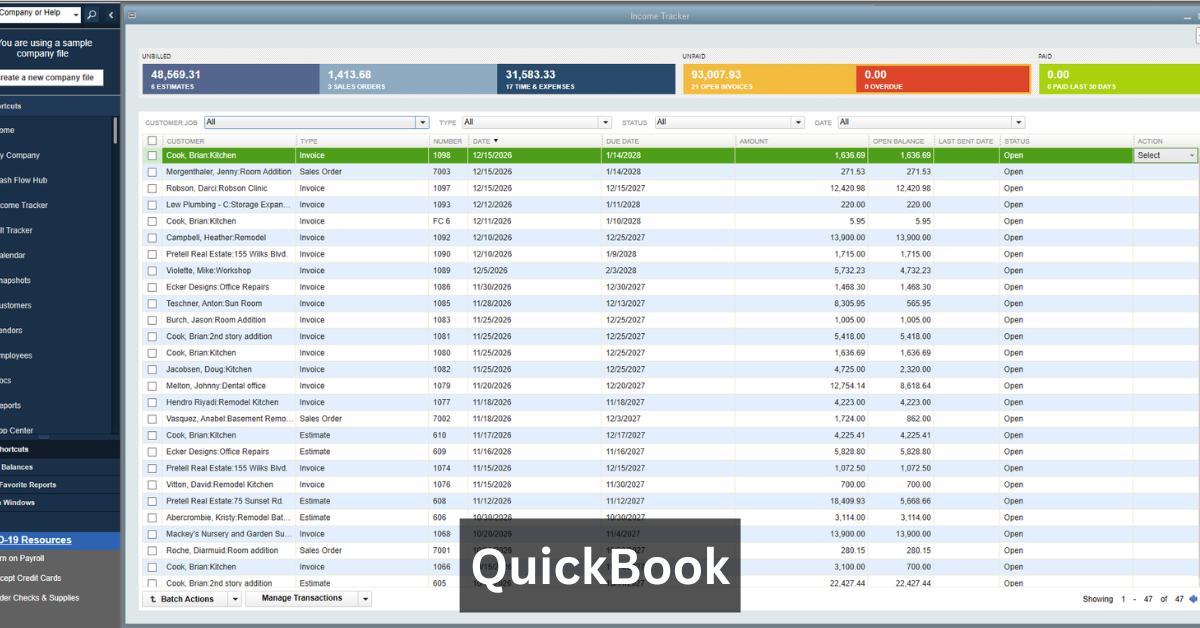Open My Company in sidebar
Screen dimensions: 1200x628
(x=20, y=155)
